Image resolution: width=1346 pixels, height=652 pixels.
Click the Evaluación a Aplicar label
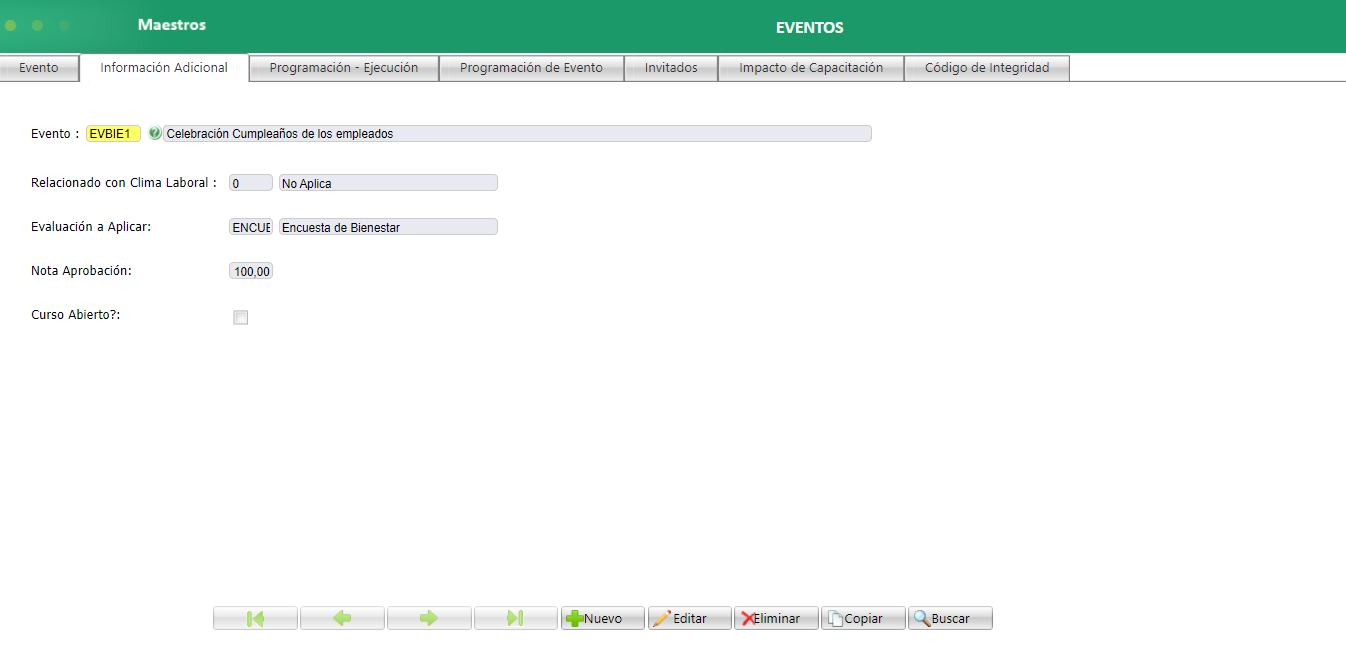pos(91,226)
